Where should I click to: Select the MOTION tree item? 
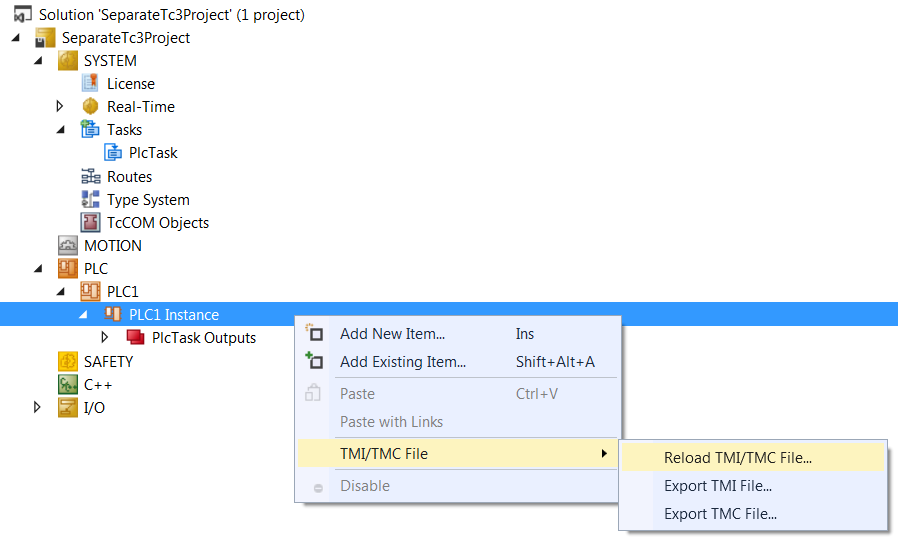(x=113, y=246)
